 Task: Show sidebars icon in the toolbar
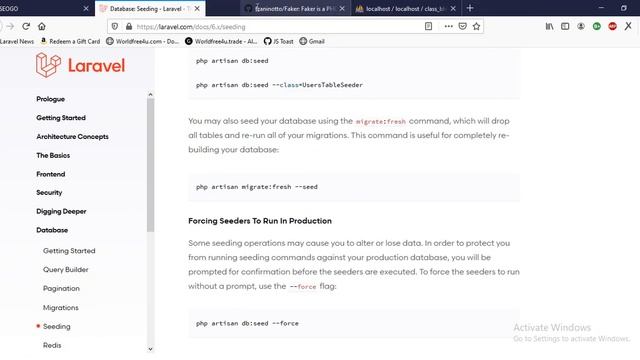coord(565,26)
